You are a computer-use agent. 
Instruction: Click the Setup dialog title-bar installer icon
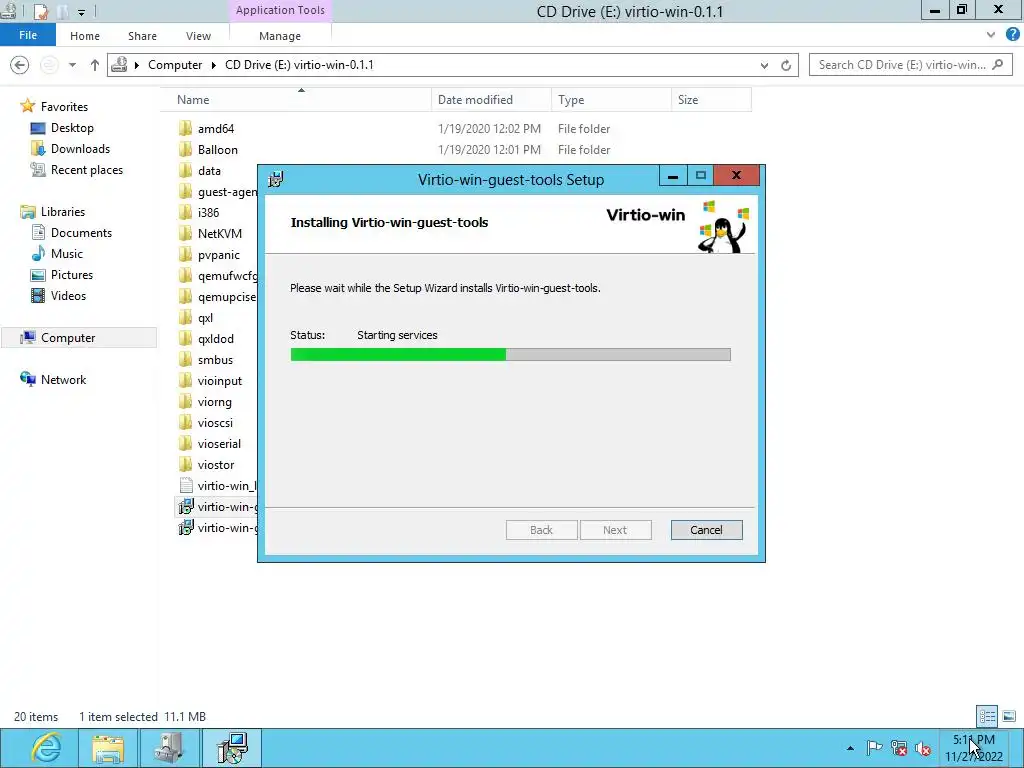[276, 179]
